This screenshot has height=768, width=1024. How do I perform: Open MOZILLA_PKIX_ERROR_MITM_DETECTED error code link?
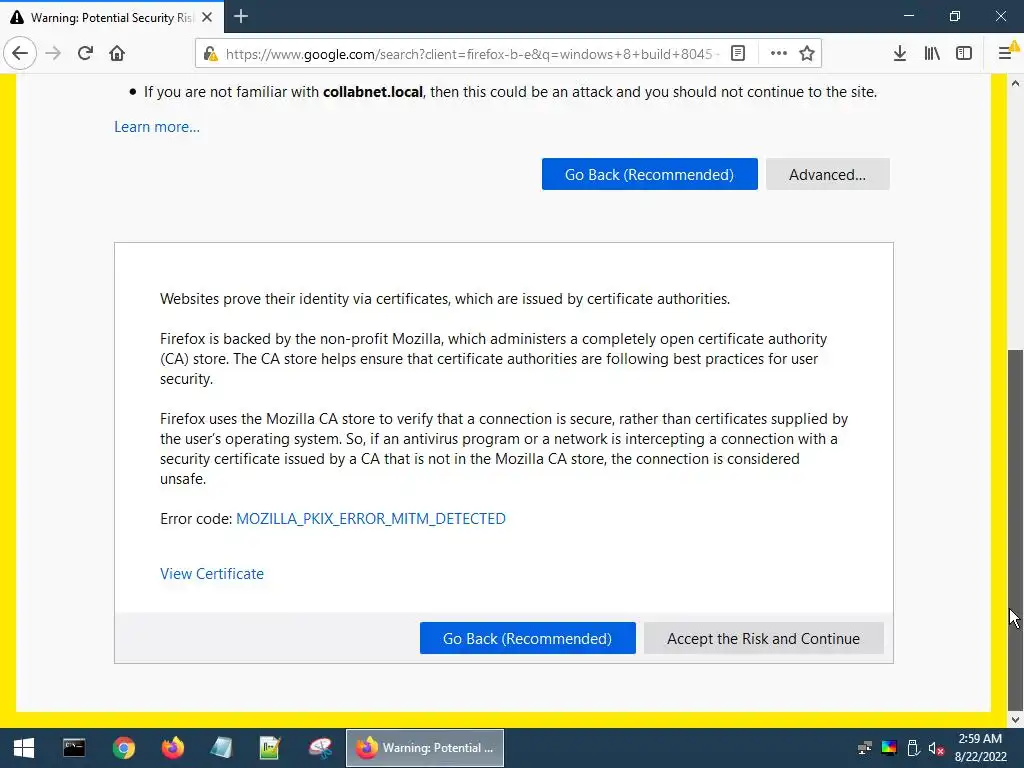[x=371, y=519]
